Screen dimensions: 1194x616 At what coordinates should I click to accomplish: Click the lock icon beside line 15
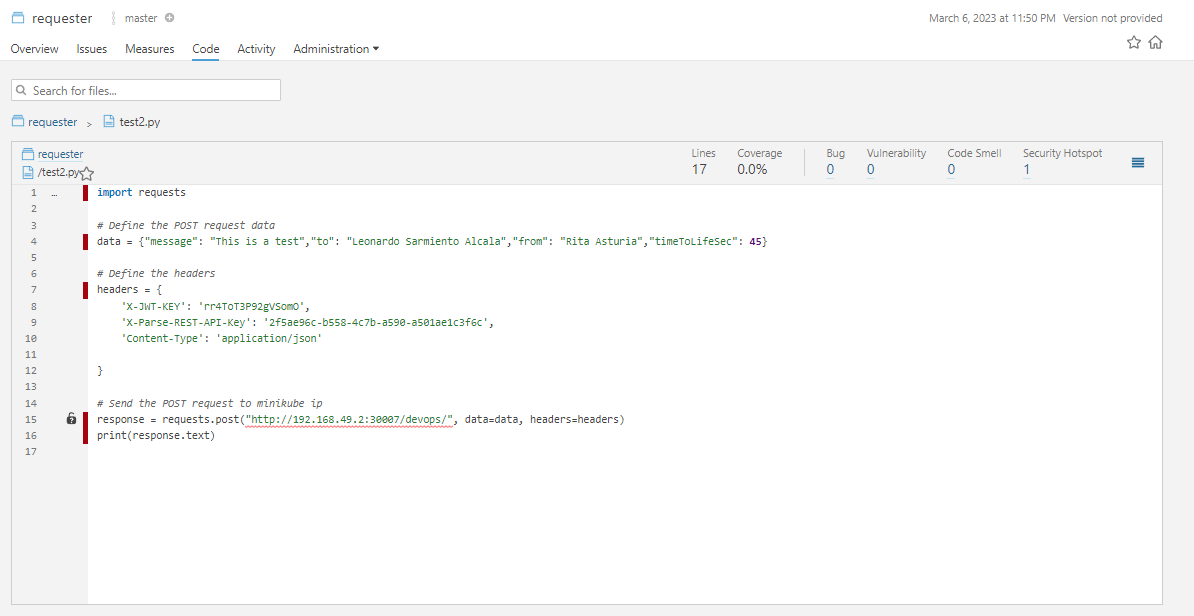click(x=71, y=418)
